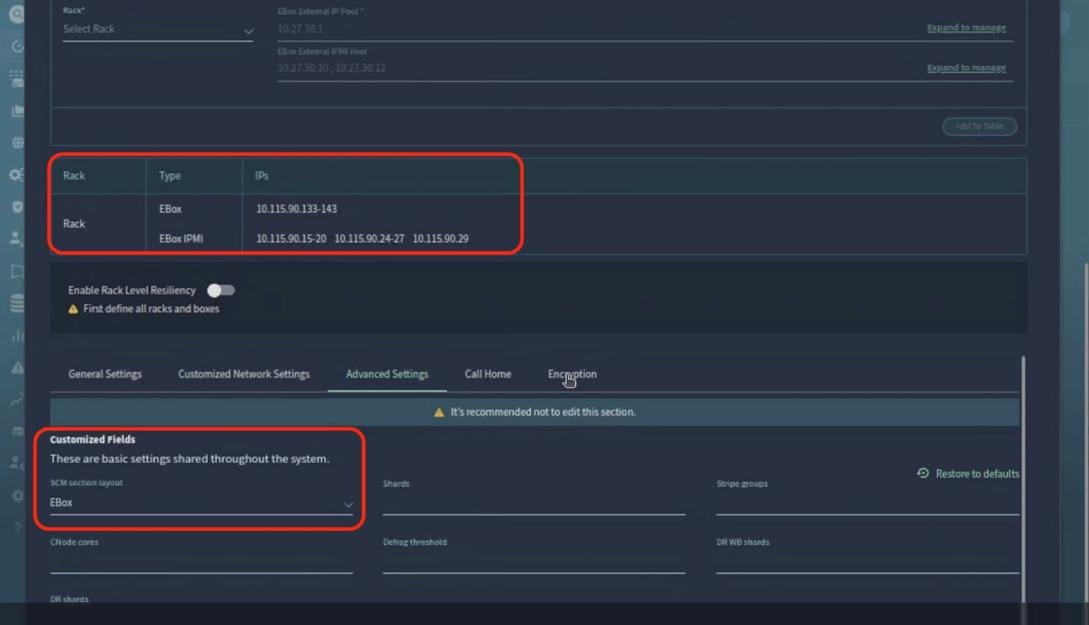Select the line chart analytics sidebar icon
The height and width of the screenshot is (625, 1089).
[x=14, y=398]
